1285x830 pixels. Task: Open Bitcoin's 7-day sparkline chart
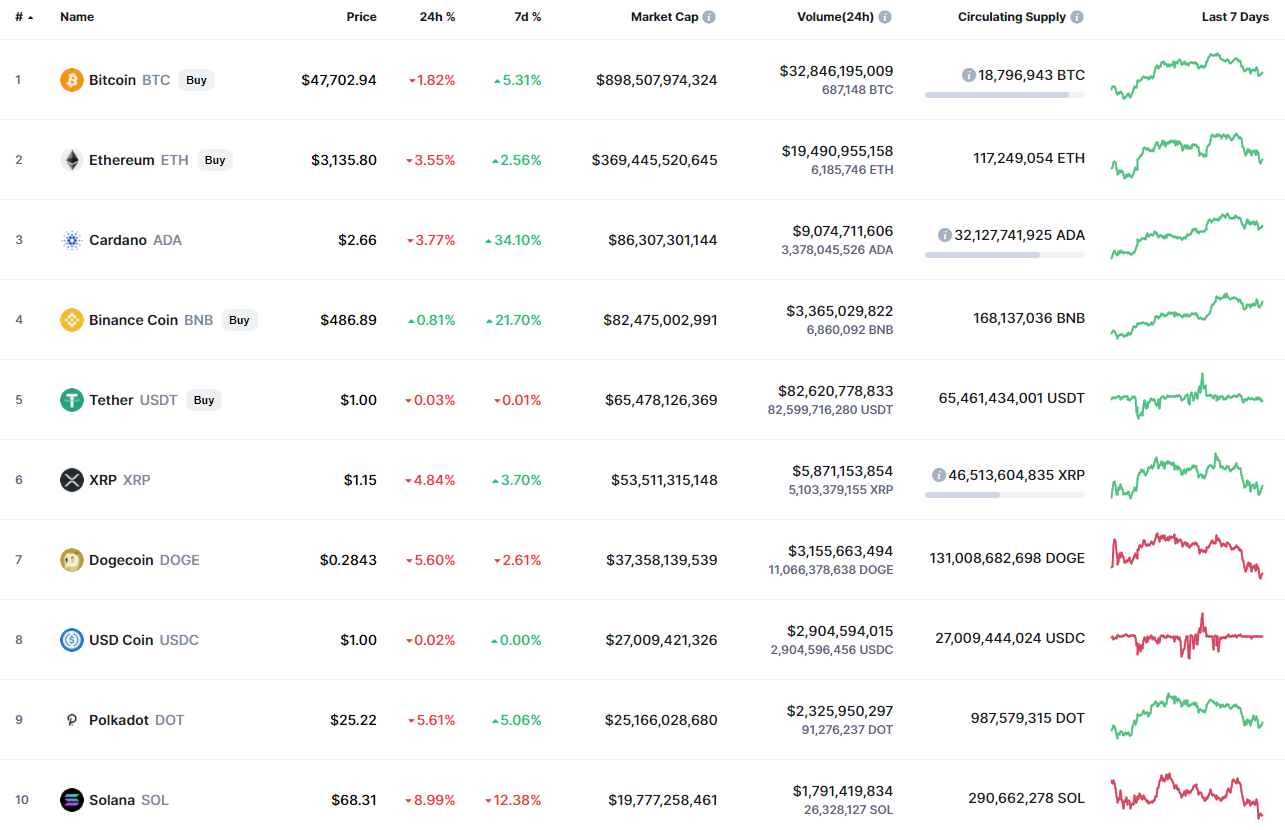(1187, 75)
